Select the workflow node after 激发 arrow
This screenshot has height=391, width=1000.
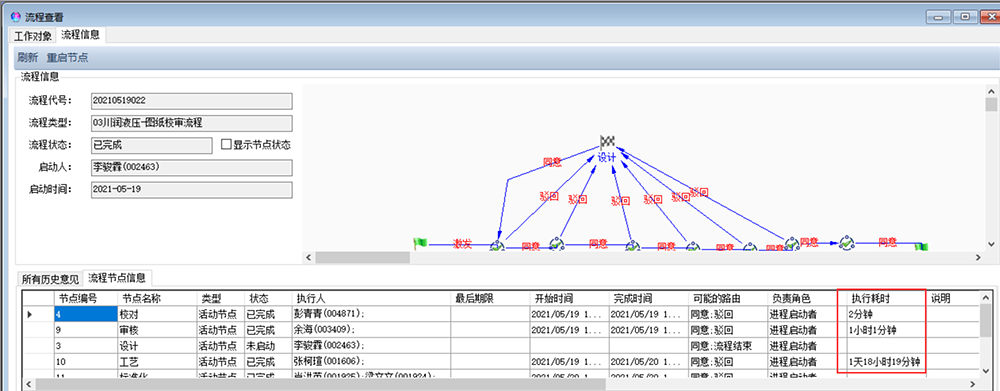pyautogui.click(x=497, y=246)
